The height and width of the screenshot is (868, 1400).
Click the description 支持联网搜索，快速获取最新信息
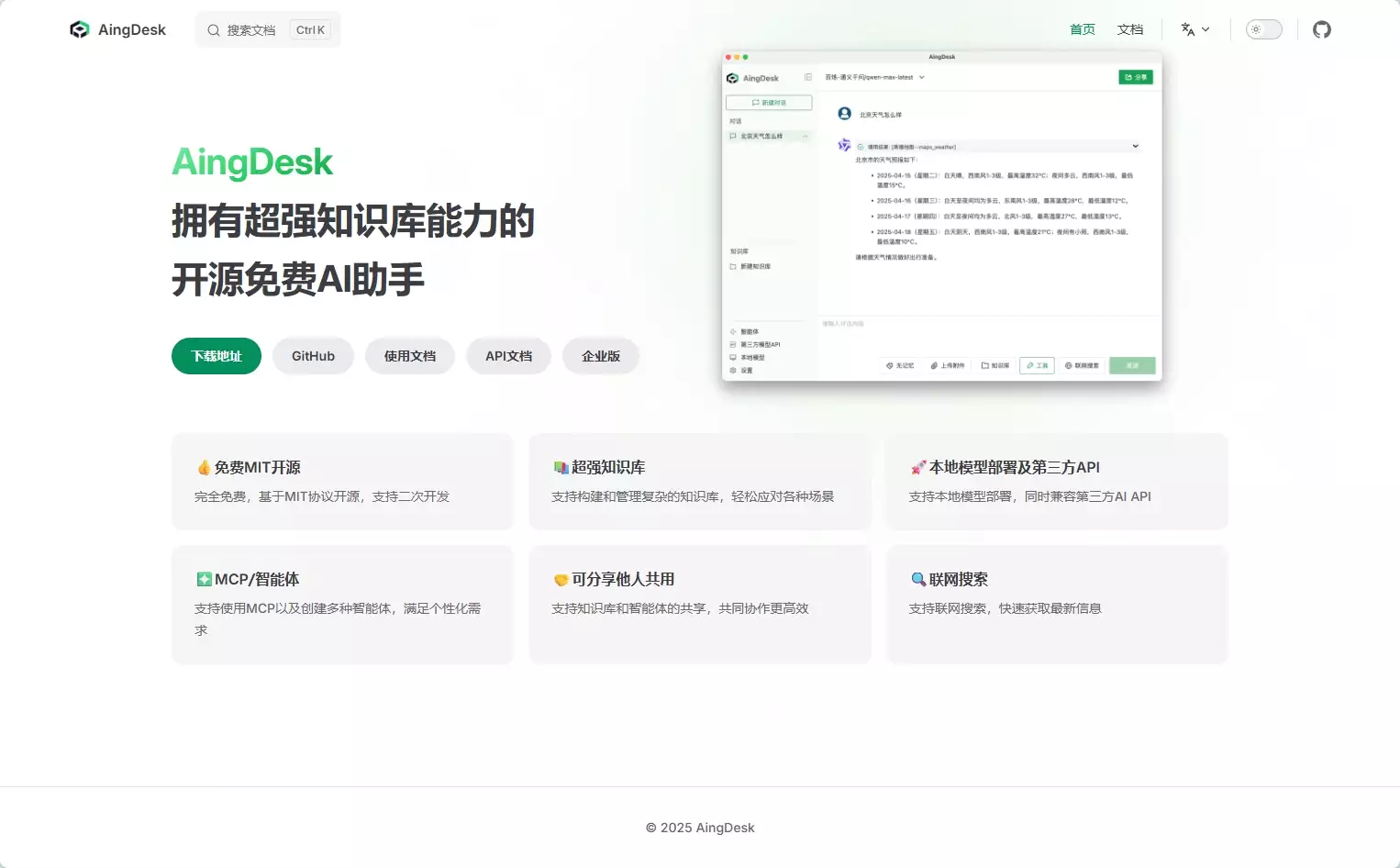(1005, 608)
